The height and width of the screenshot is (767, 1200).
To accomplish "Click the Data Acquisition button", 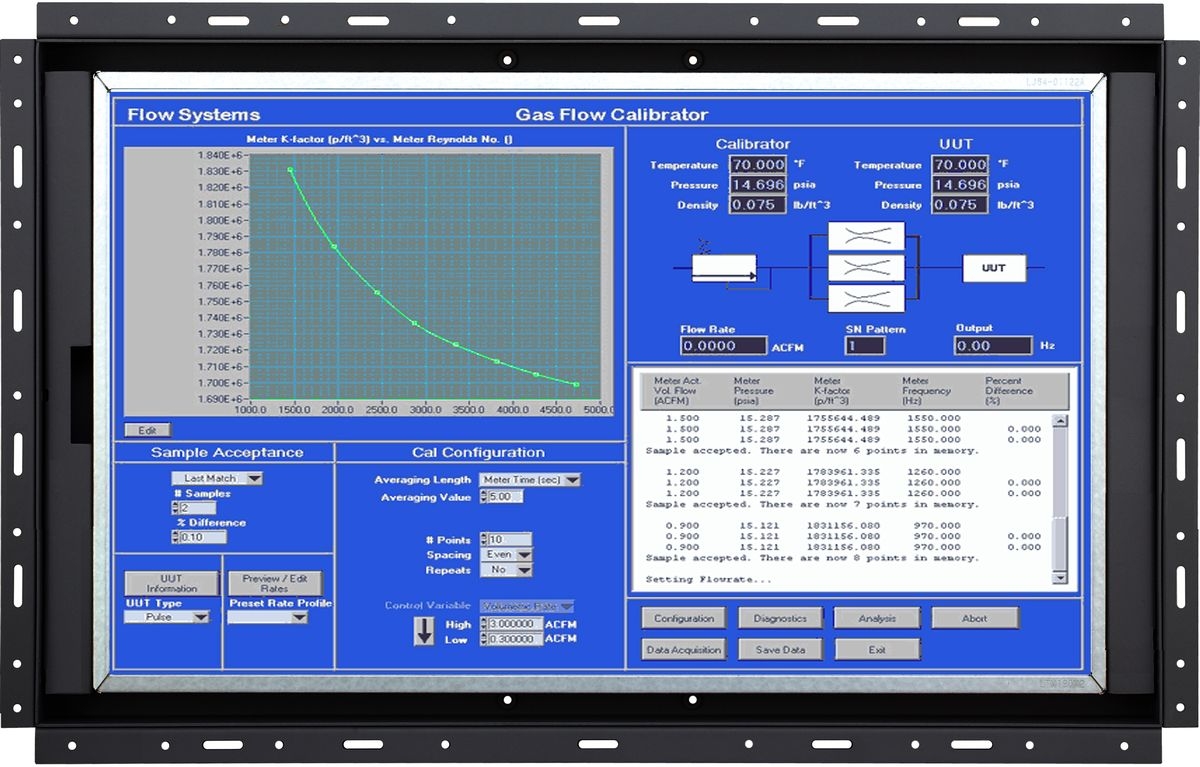I will (x=684, y=649).
